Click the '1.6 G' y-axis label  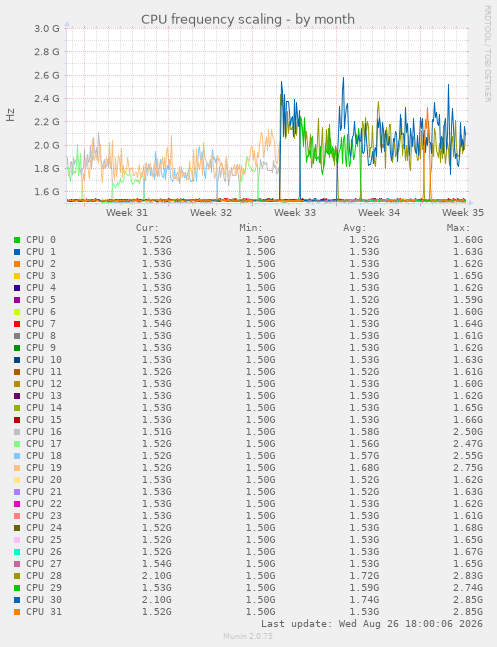click(x=47, y=192)
